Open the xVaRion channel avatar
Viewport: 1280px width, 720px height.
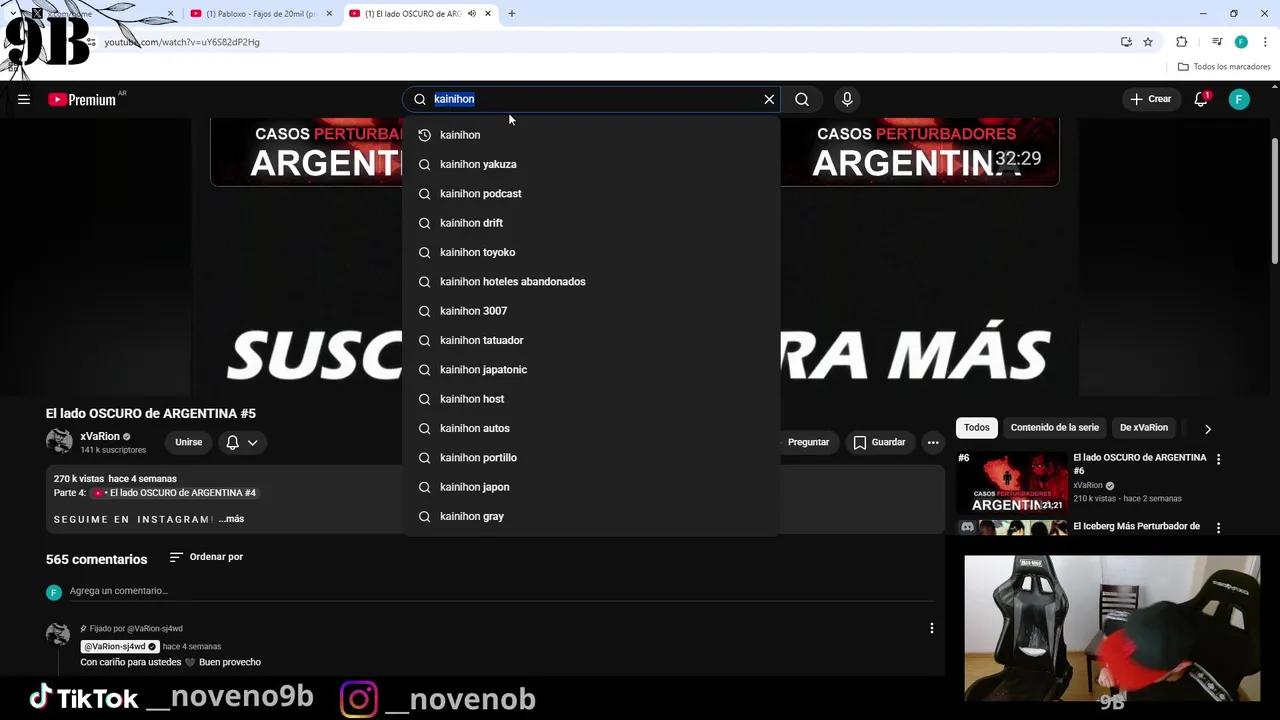click(59, 441)
